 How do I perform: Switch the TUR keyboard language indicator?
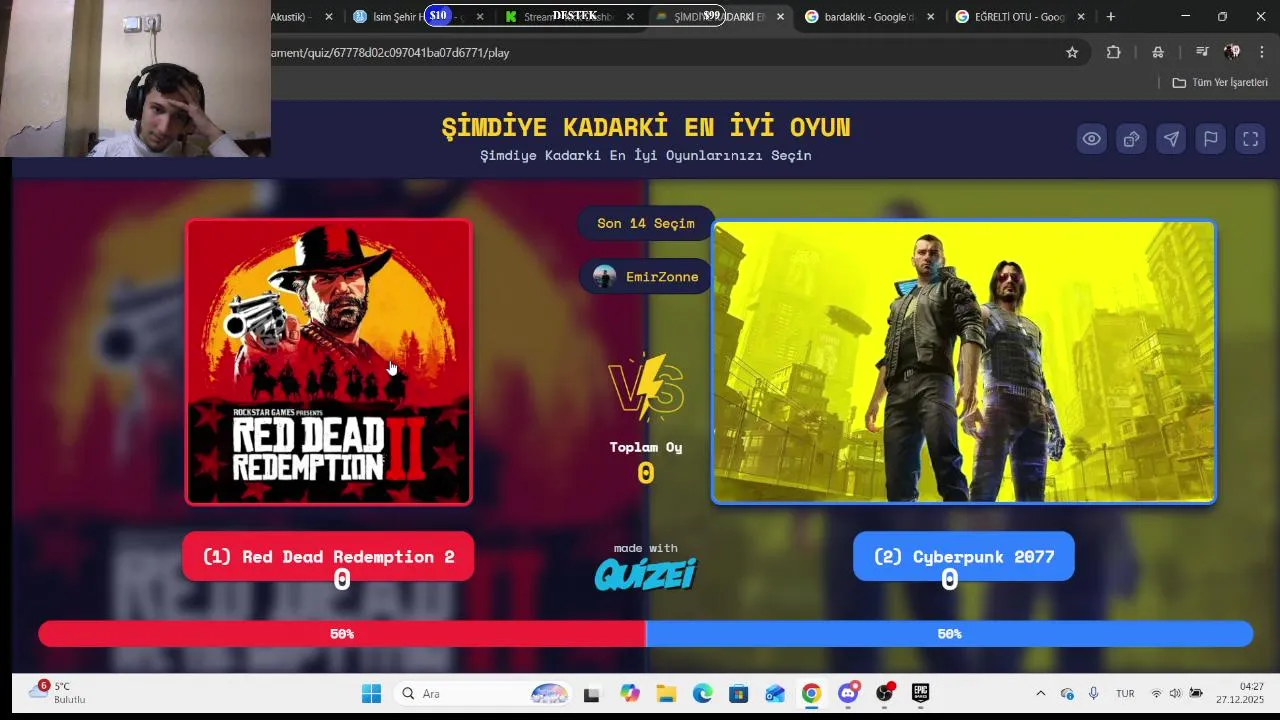1125,693
